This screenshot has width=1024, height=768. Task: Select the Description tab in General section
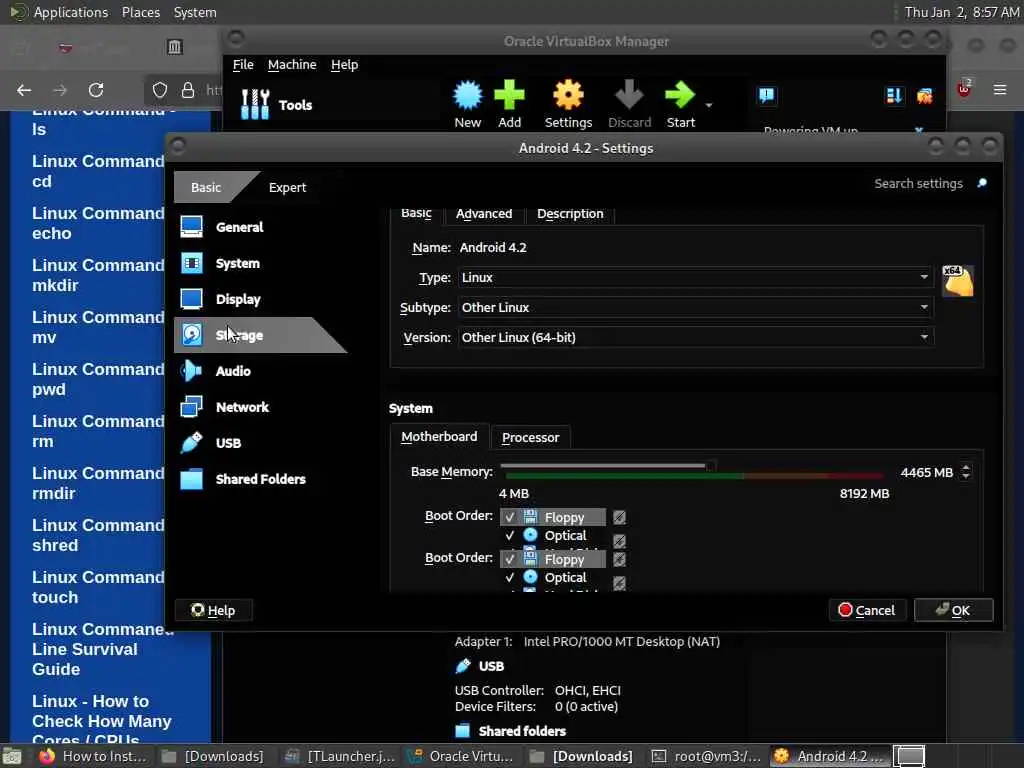(570, 214)
